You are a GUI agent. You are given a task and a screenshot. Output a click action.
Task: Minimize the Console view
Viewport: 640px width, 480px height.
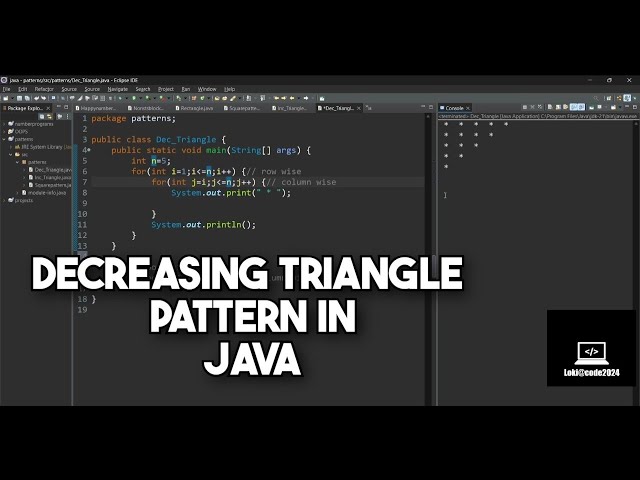[x=627, y=107]
